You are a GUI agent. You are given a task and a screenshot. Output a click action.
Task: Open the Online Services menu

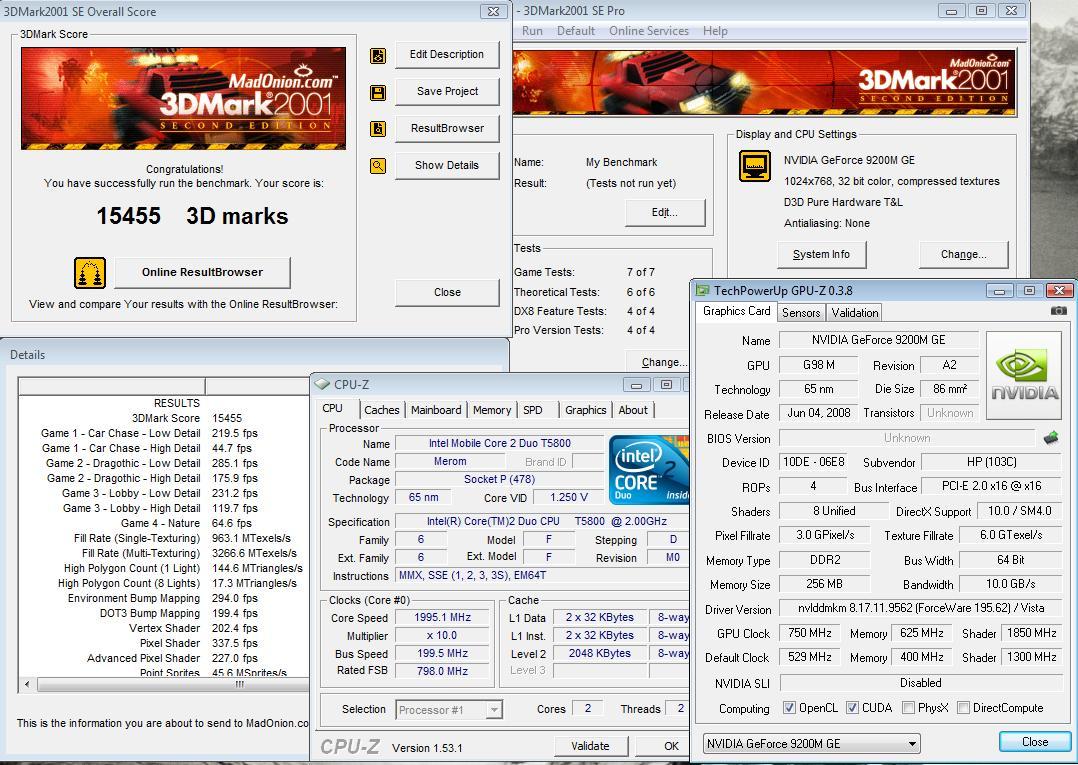point(649,31)
